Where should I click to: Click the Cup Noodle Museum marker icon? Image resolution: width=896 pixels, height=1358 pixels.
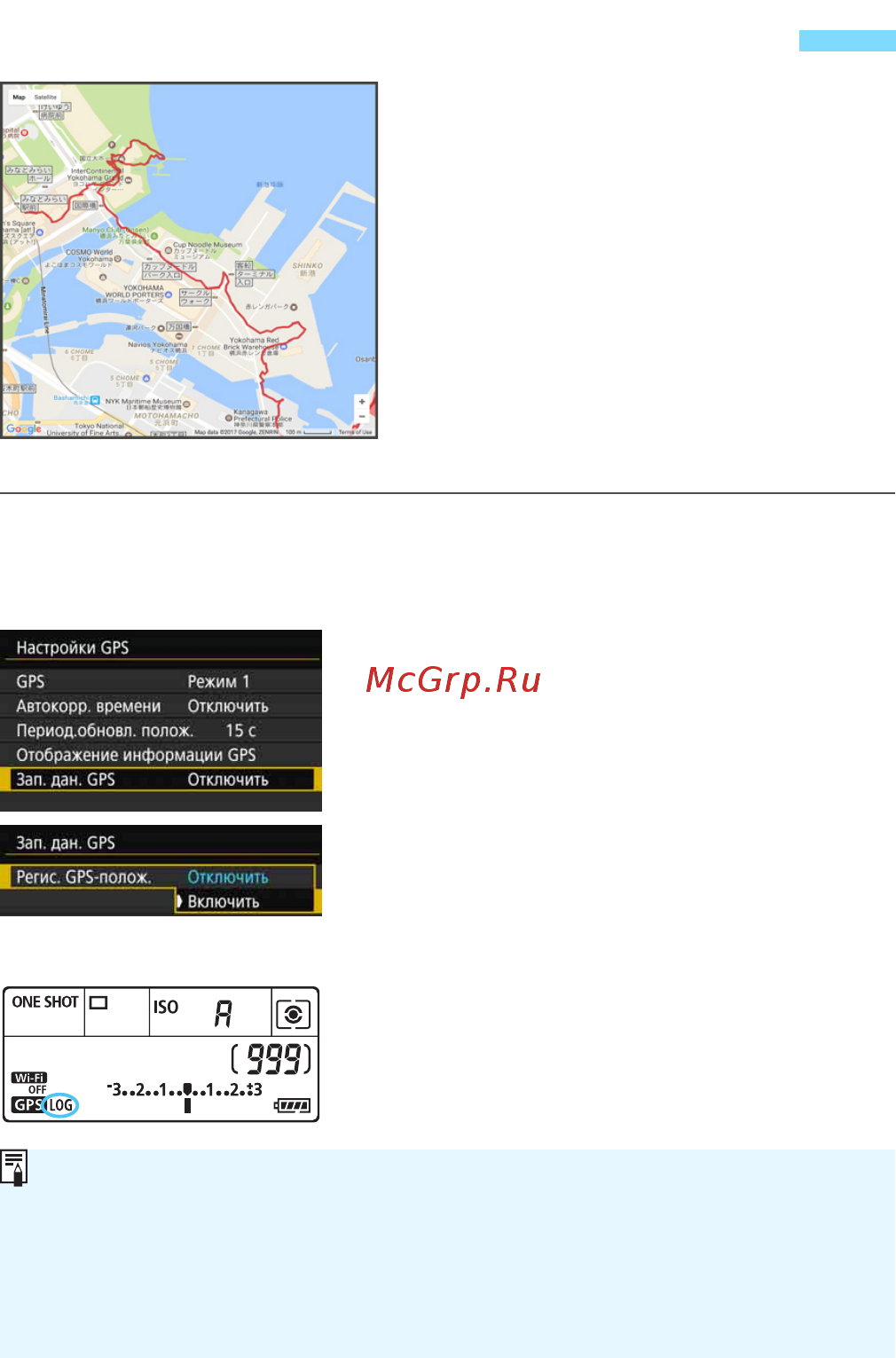point(168,250)
